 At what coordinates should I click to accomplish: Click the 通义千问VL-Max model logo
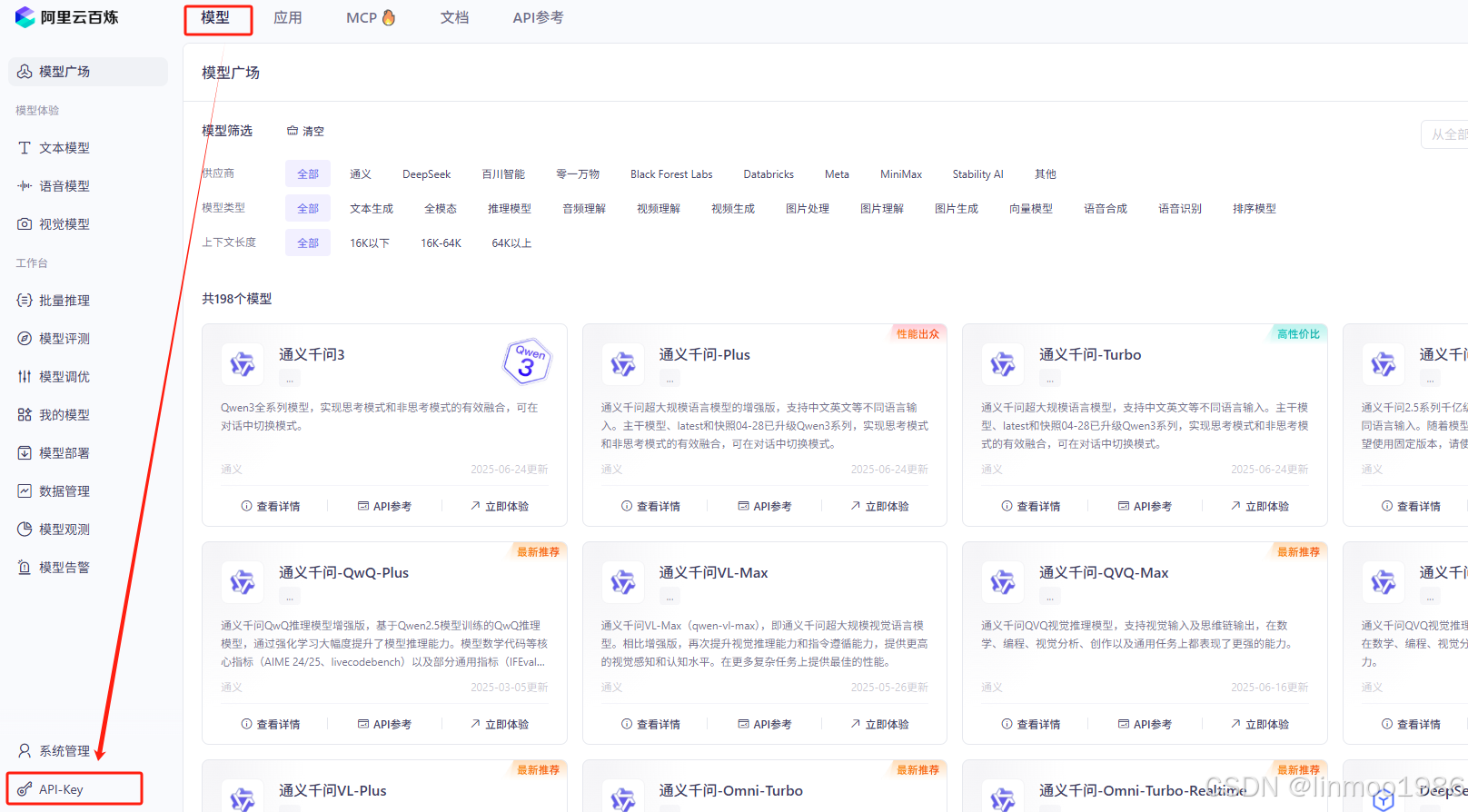623,582
